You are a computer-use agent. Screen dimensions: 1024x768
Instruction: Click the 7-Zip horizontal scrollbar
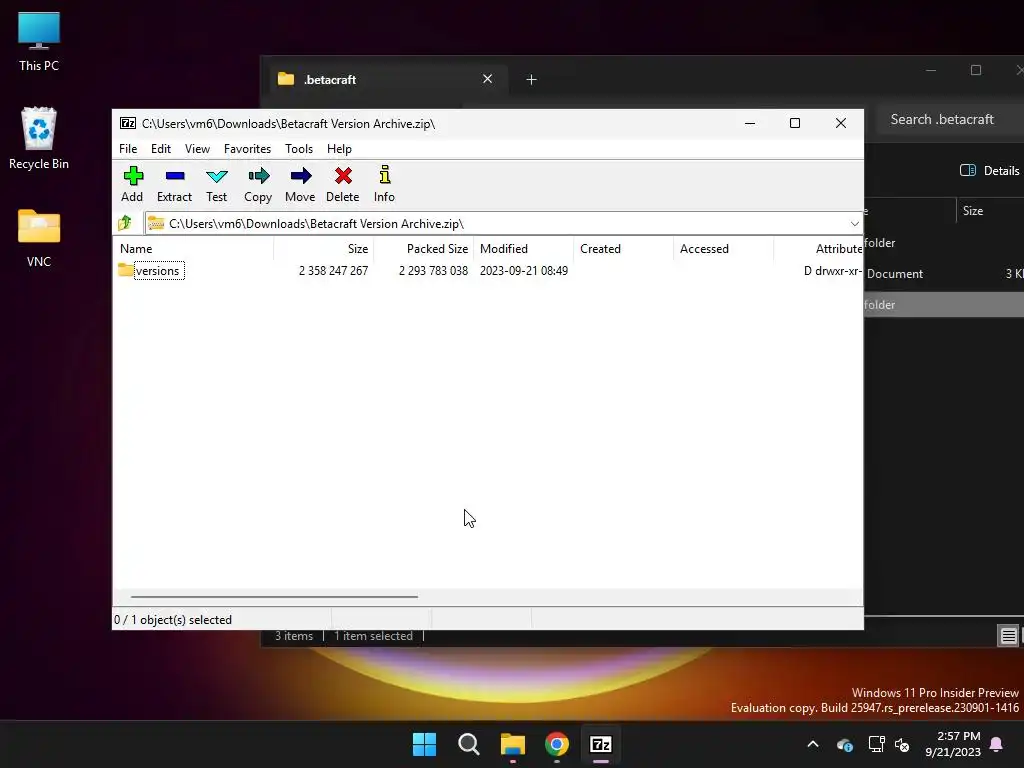[x=274, y=596]
